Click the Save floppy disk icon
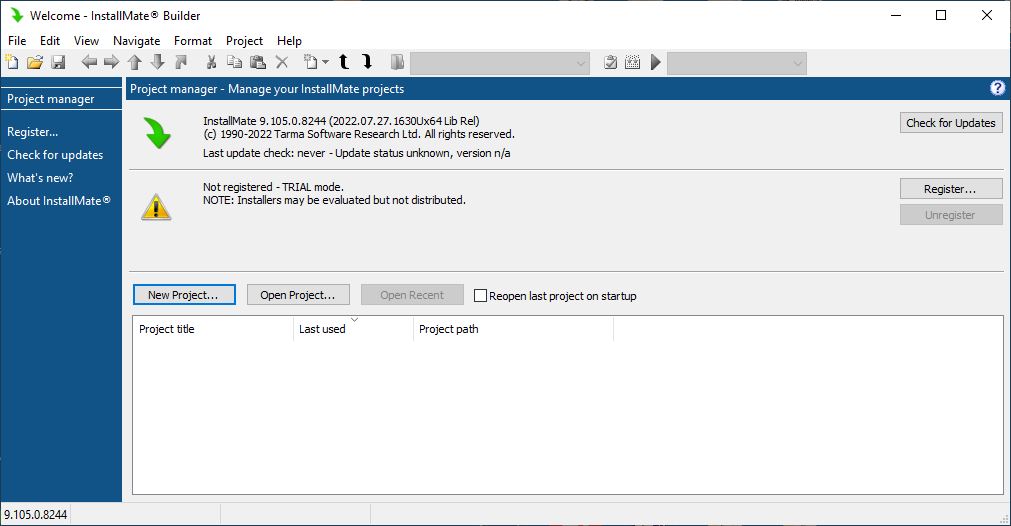 (x=58, y=62)
